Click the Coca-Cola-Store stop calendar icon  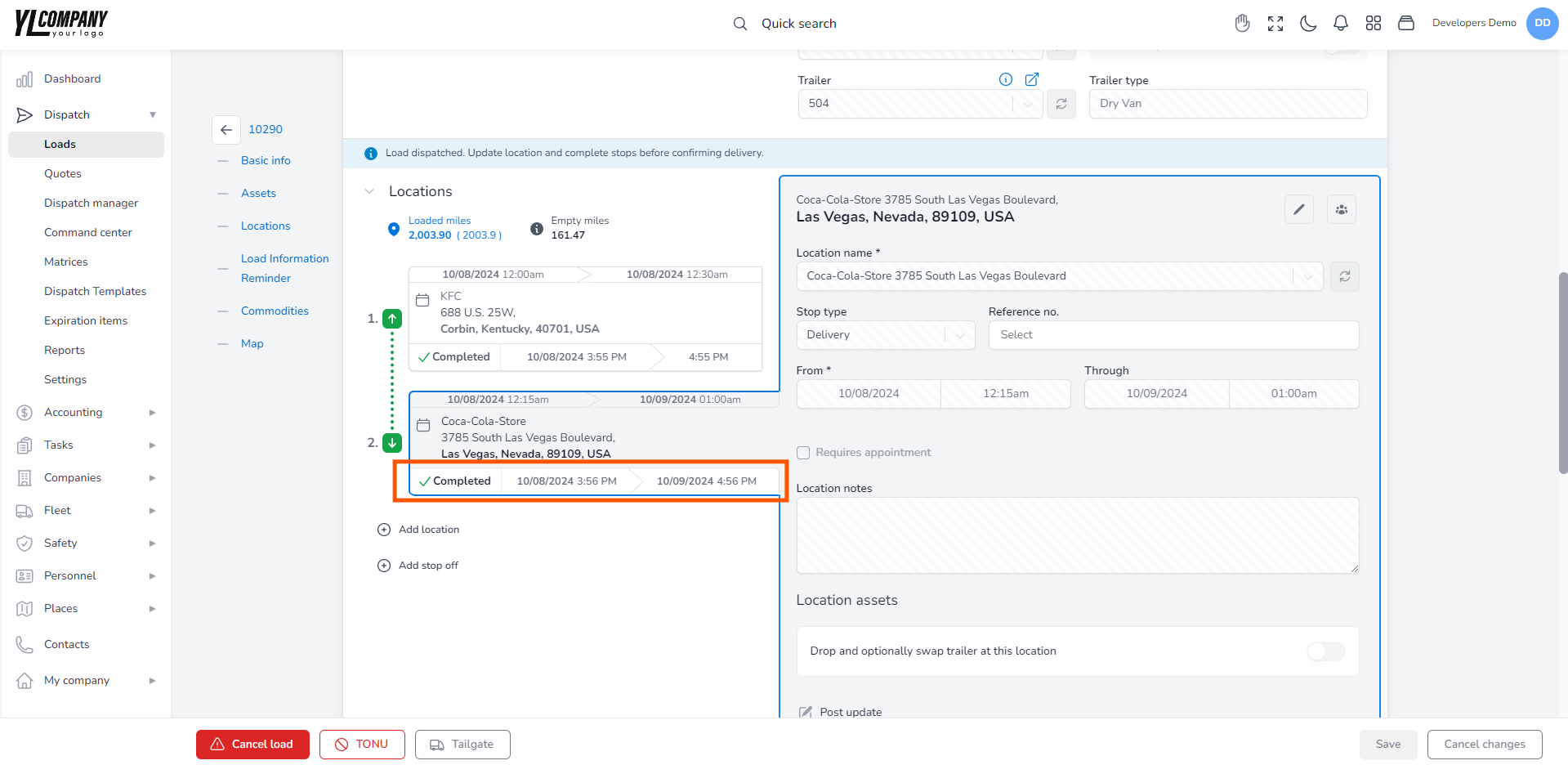423,425
